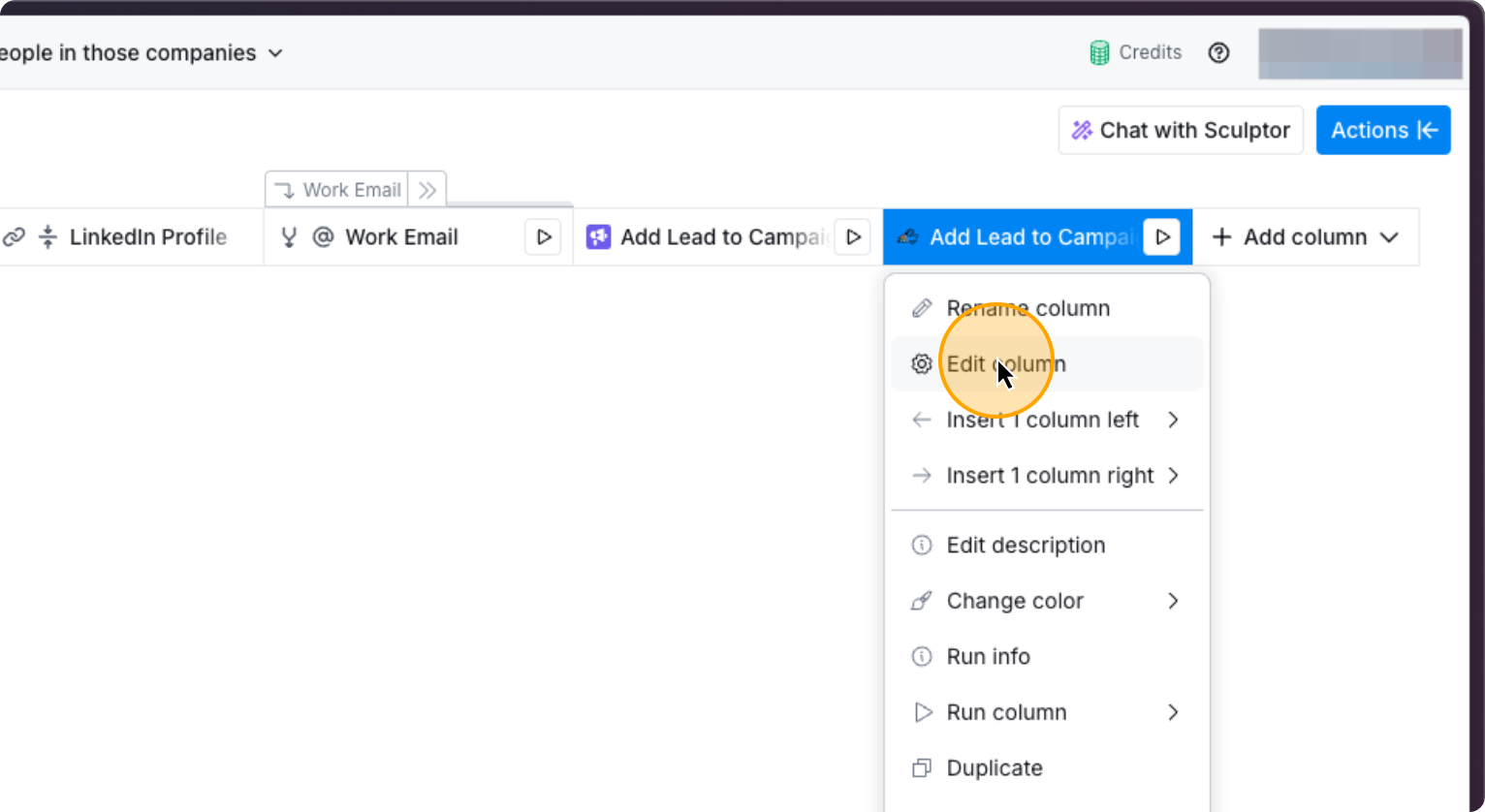Click the run play icon on Work Email column
The image size is (1485, 812).
544,236
